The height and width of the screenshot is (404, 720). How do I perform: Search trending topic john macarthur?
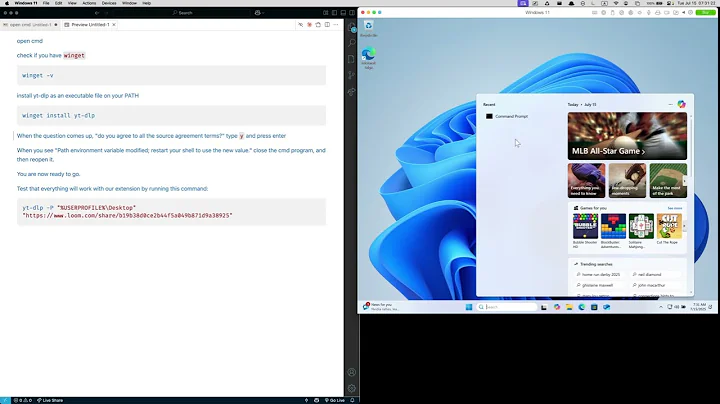pos(648,285)
